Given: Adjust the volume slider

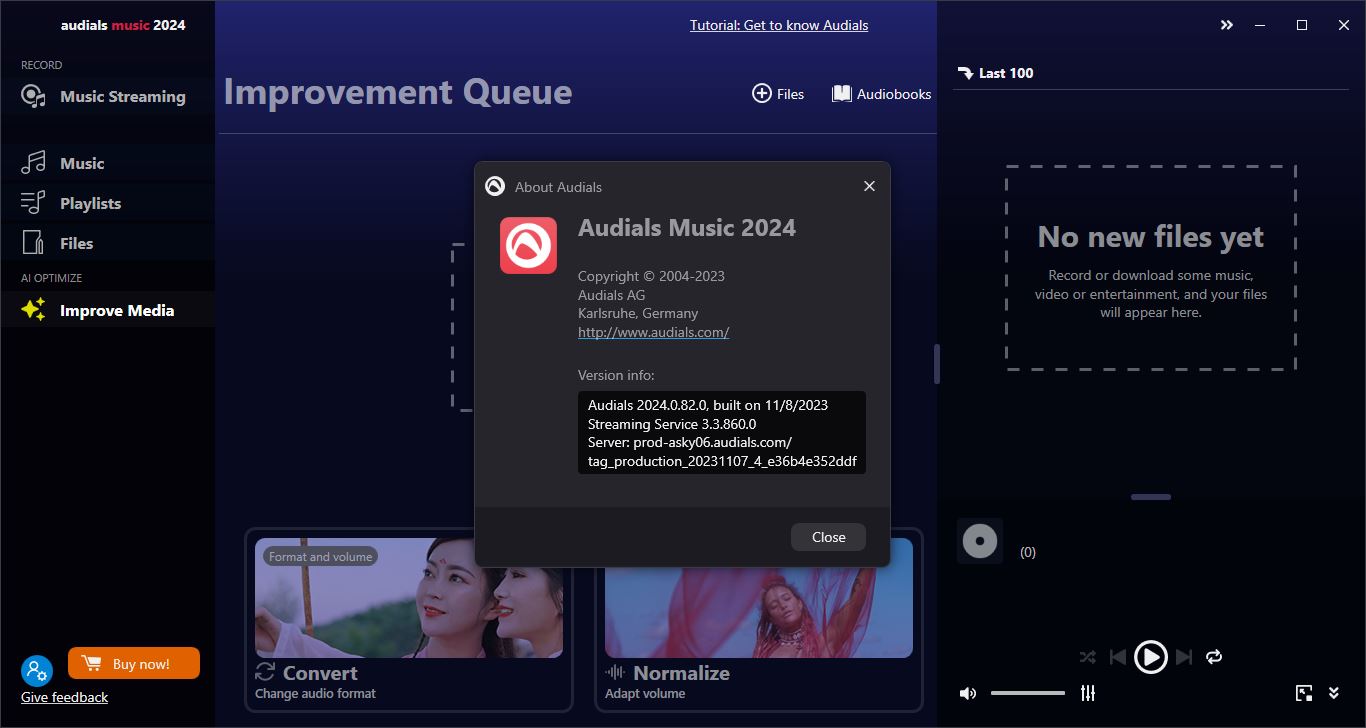Looking at the screenshot, I should (1028, 693).
